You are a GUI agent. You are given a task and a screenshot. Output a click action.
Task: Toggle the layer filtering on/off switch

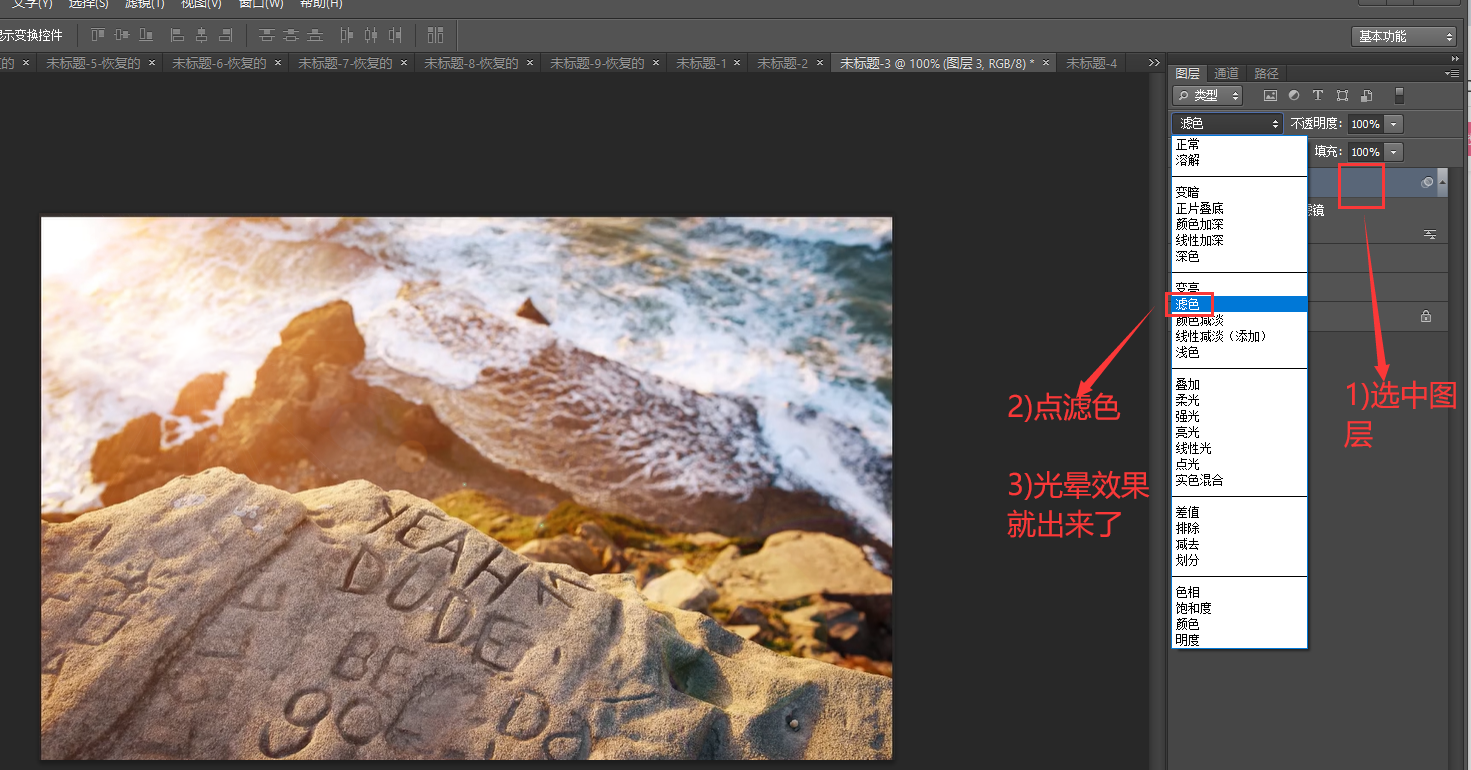point(1399,96)
